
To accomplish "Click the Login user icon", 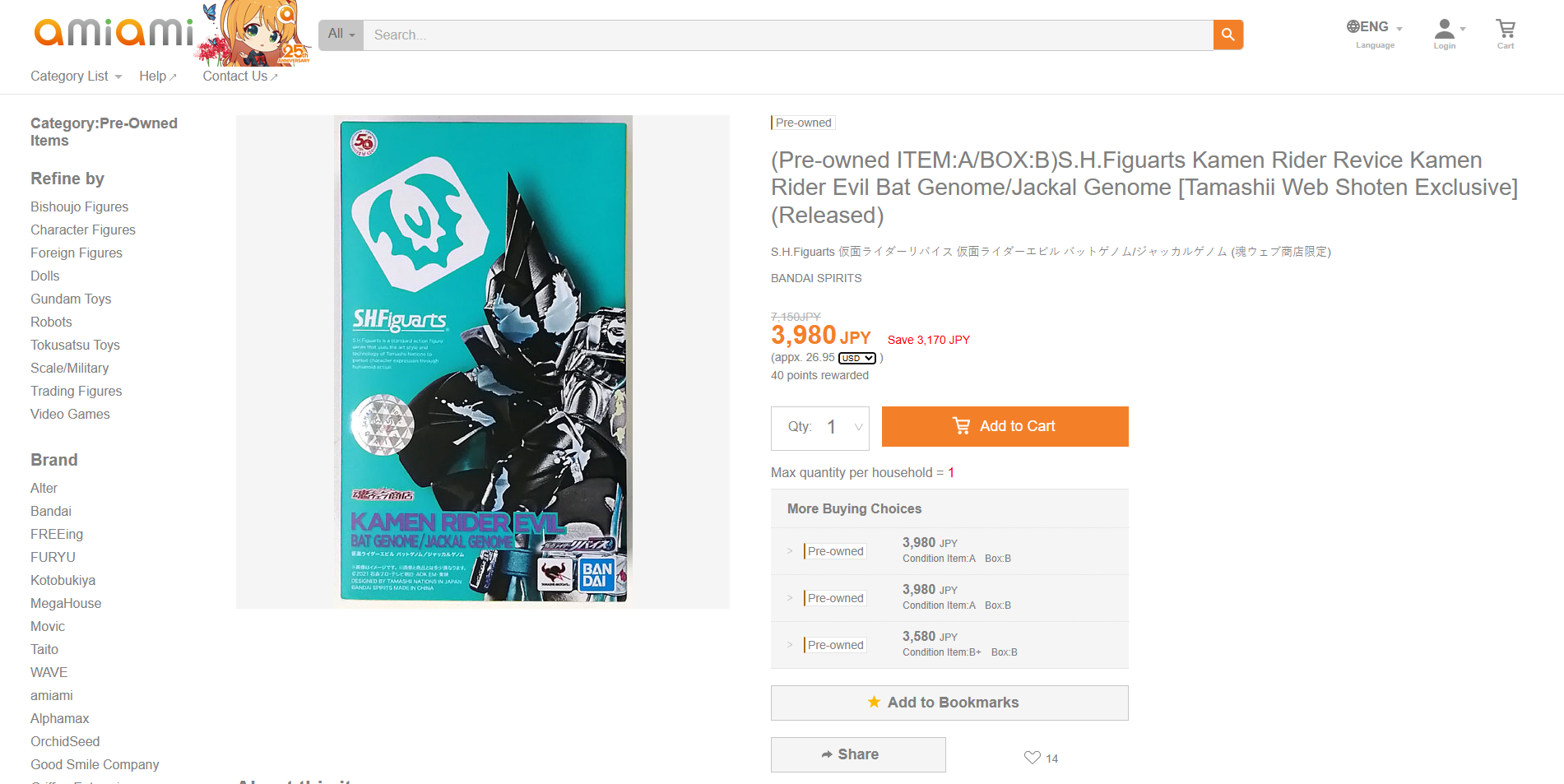I will (1446, 34).
